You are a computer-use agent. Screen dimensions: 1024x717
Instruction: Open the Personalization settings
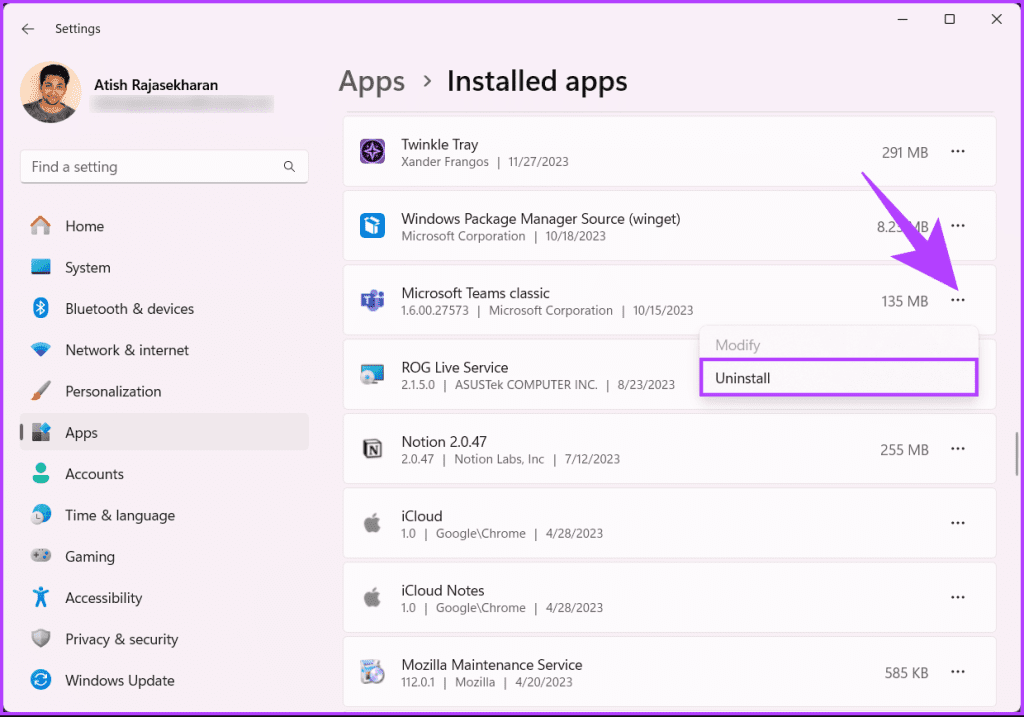click(120, 391)
